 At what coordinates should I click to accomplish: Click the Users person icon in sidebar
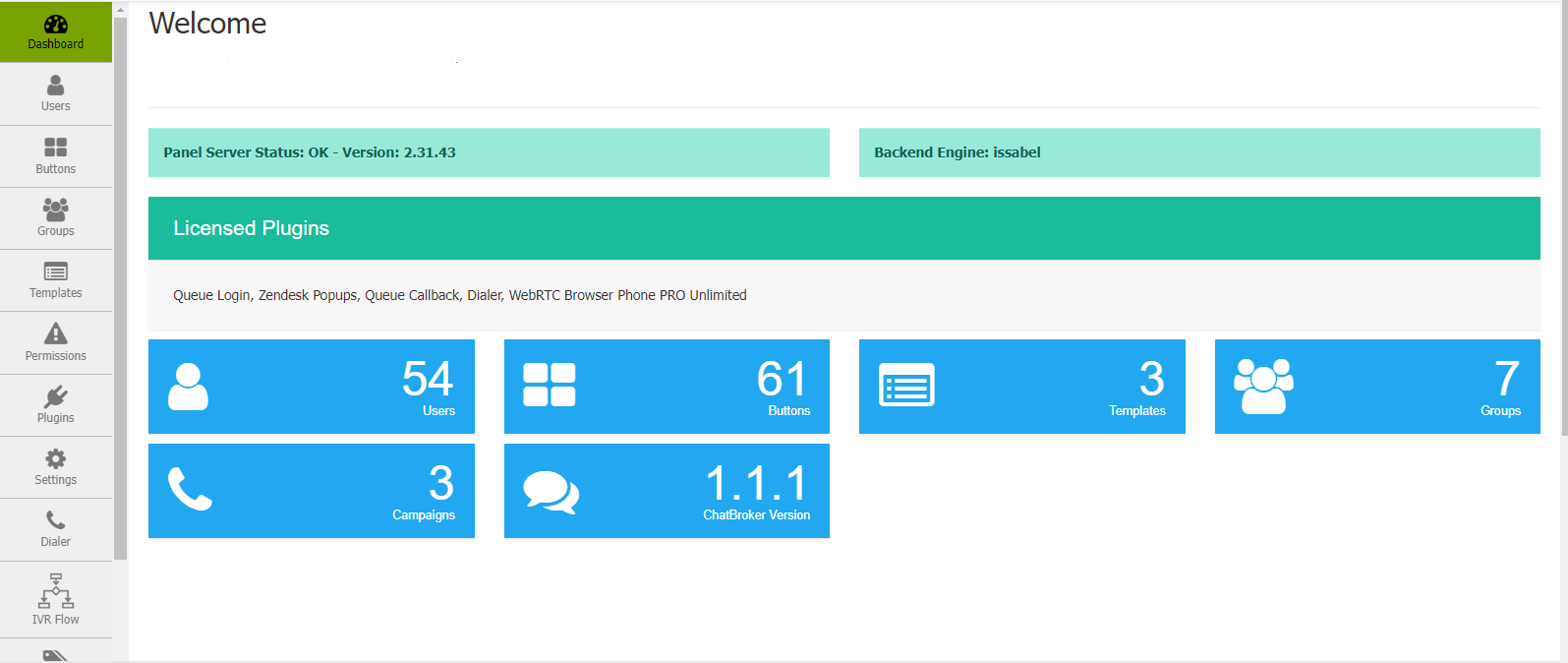coord(56,86)
